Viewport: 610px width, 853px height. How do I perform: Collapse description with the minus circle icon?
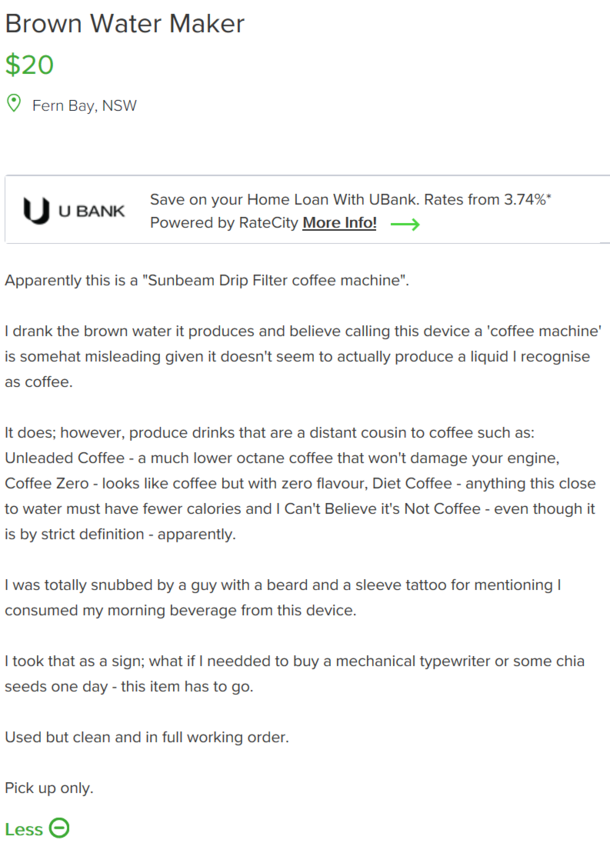(59, 828)
